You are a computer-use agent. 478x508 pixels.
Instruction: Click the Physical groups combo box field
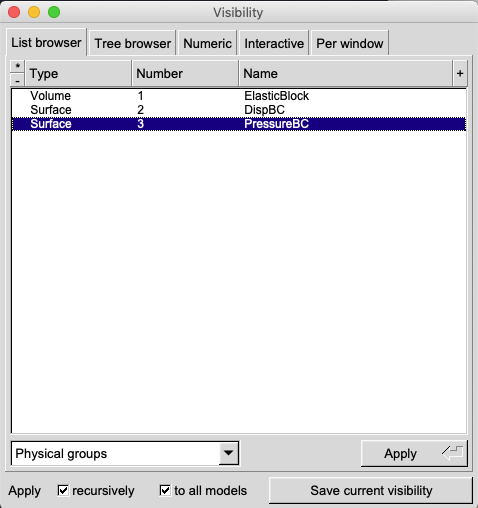(x=125, y=453)
